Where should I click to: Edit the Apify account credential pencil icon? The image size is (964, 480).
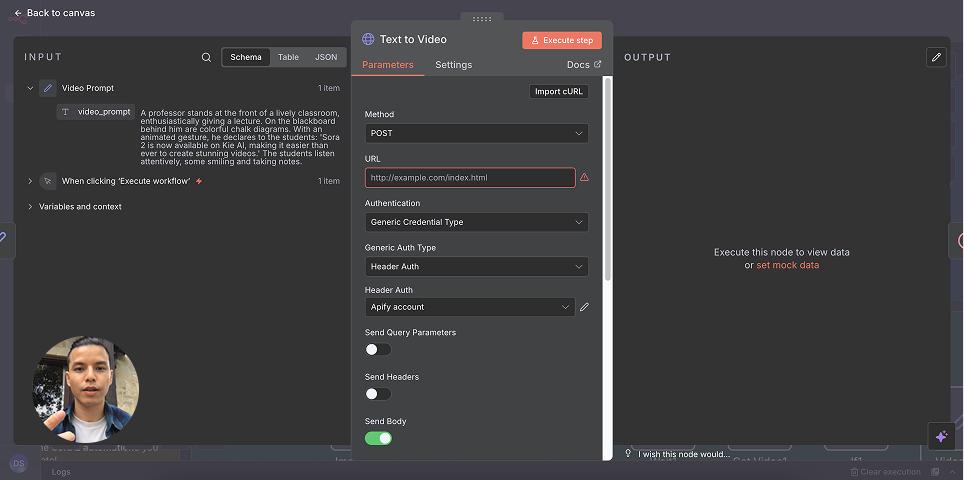[584, 307]
